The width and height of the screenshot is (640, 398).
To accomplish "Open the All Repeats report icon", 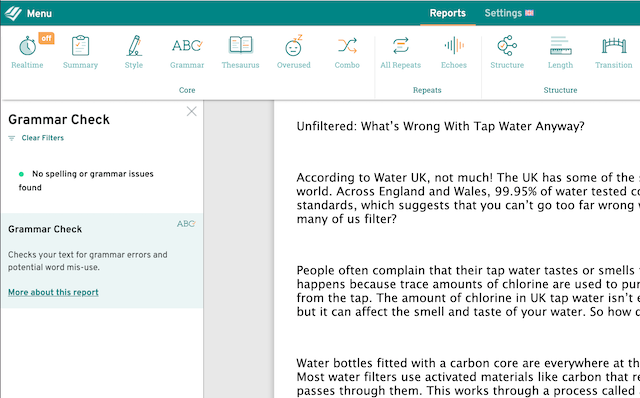I will 400,45.
